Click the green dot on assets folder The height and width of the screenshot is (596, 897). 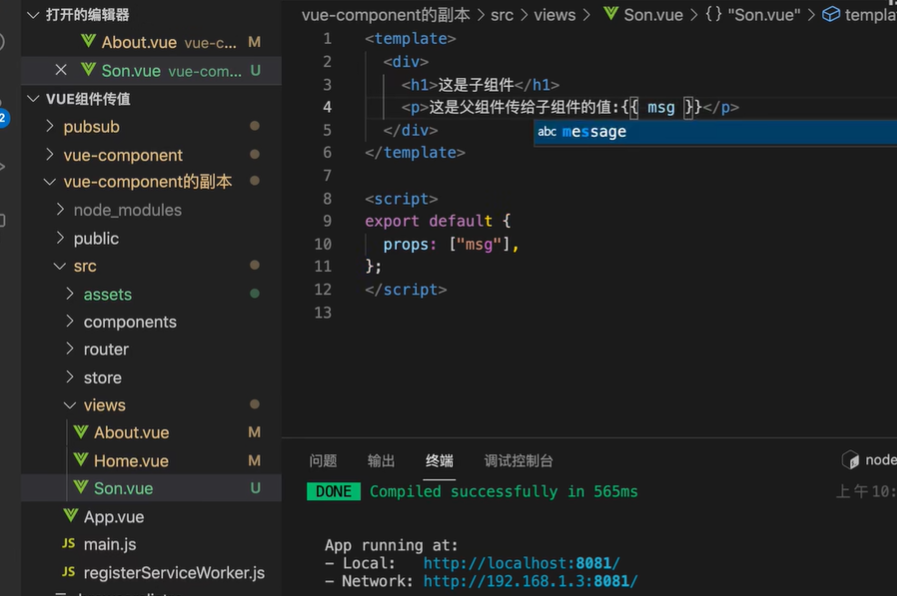(x=255, y=293)
